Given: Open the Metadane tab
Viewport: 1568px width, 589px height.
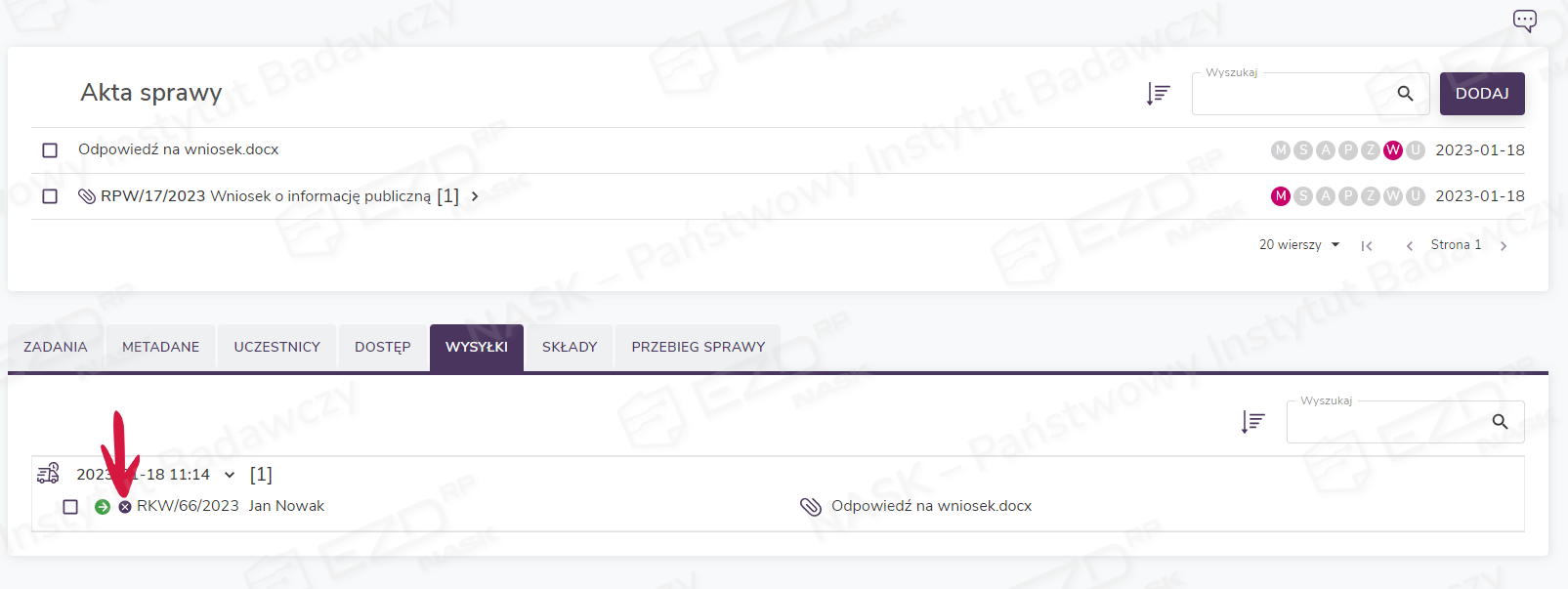Looking at the screenshot, I should [x=160, y=347].
